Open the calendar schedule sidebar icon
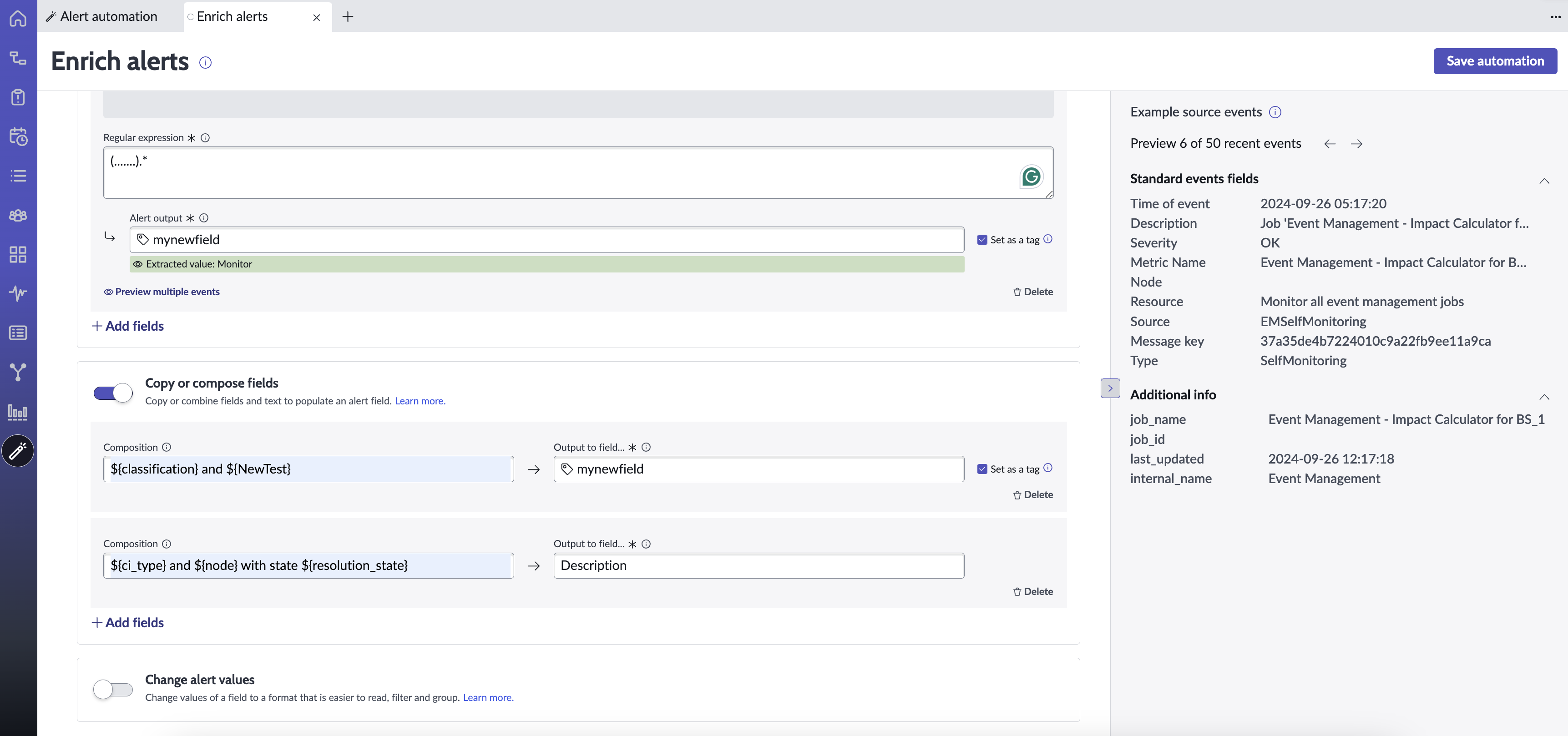The height and width of the screenshot is (736, 1568). pos(18,136)
